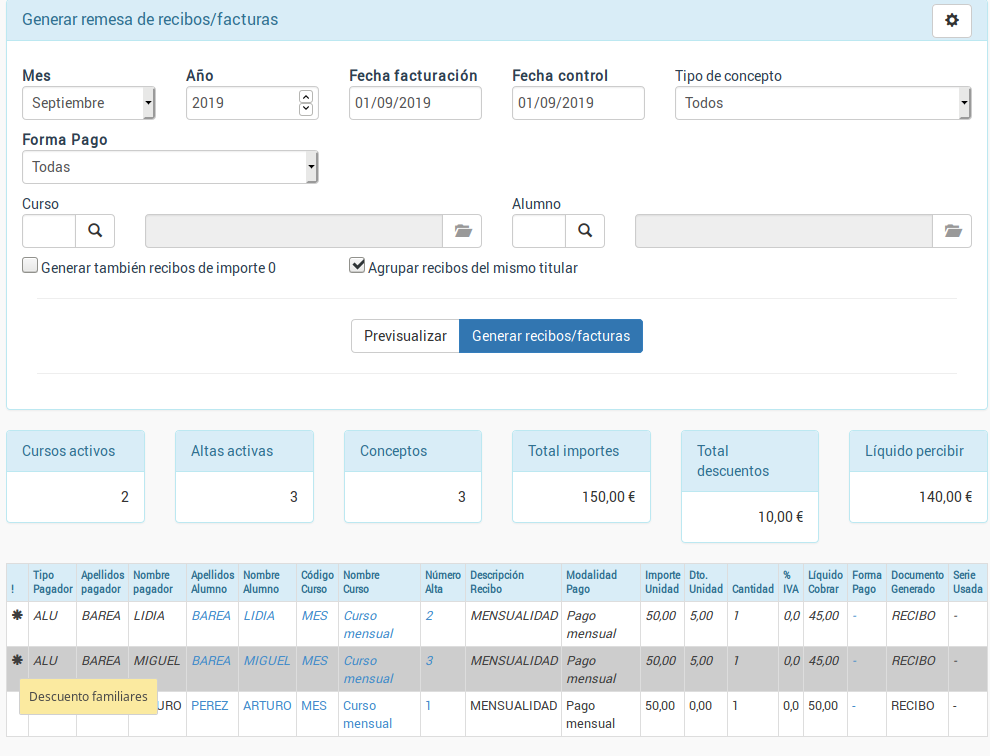Image resolution: width=990 pixels, height=756 pixels.
Task: Open Curso mensual link in ARTURO row
Action: [367, 714]
